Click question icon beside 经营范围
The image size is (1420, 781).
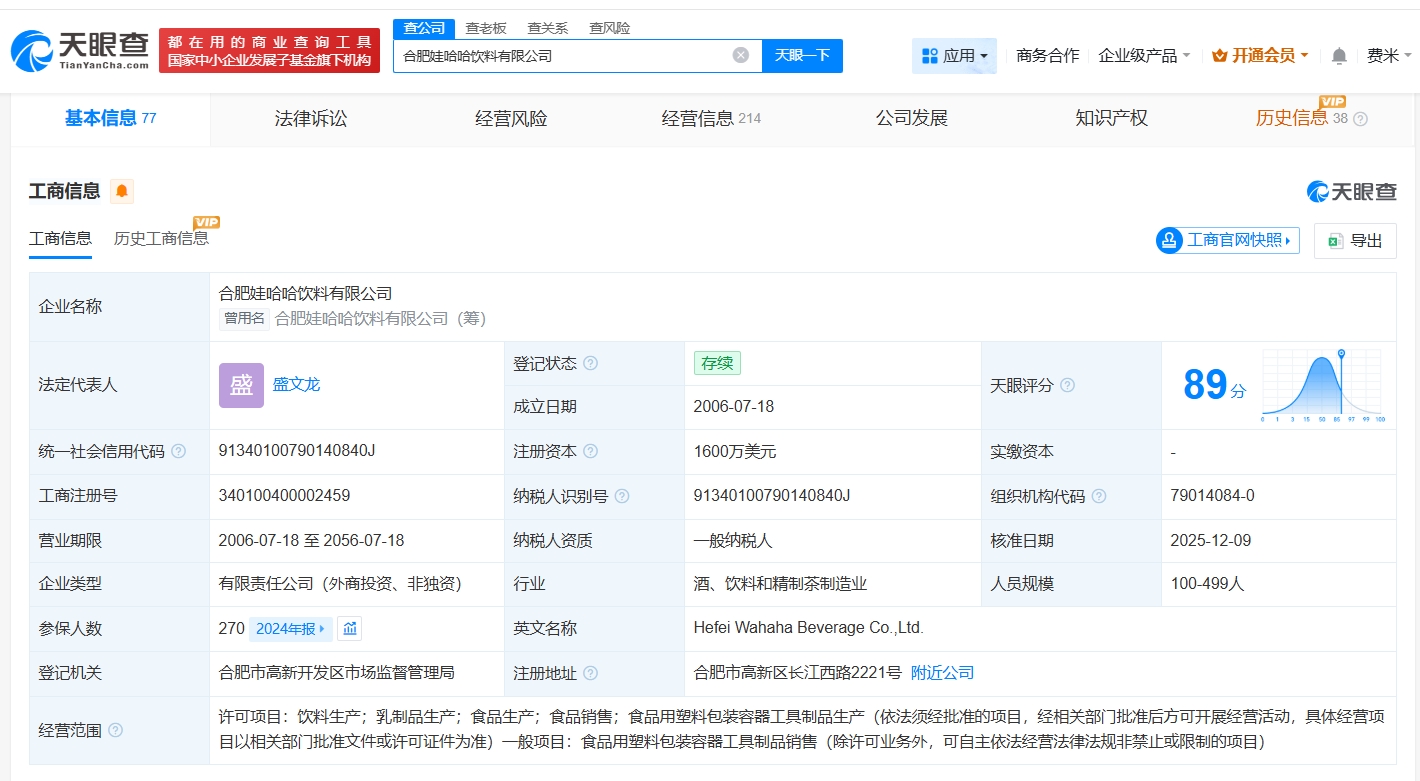(x=116, y=731)
